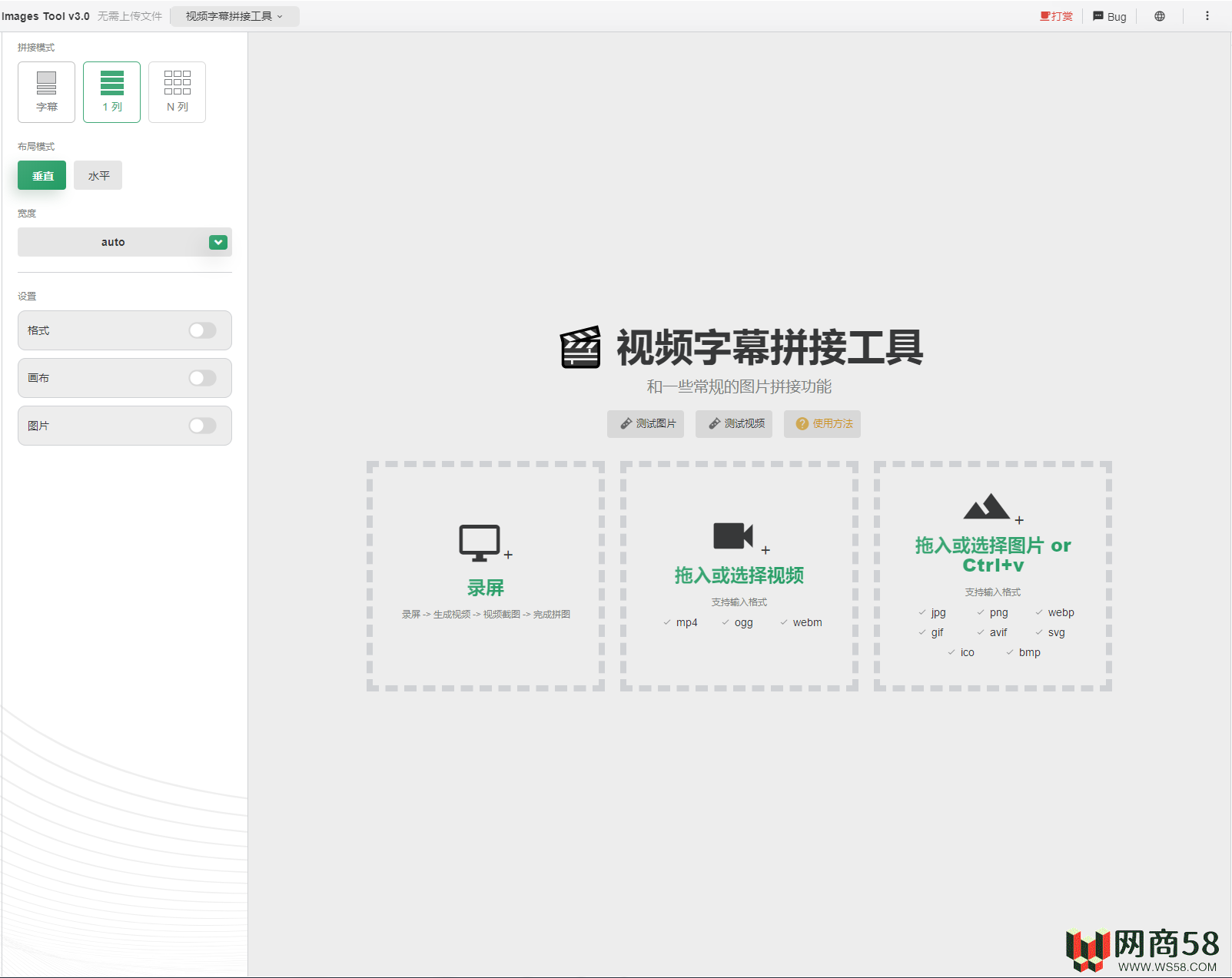Click the 录屏 heading

(x=486, y=588)
